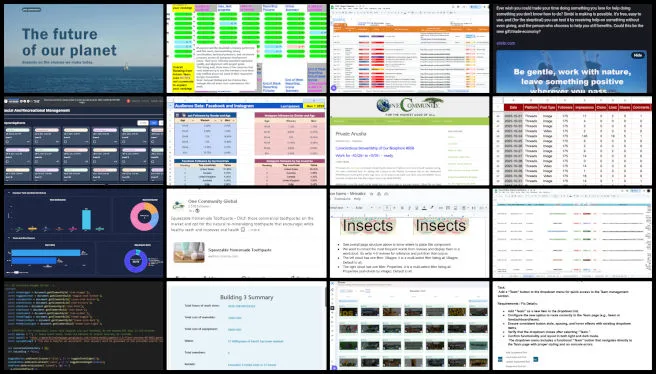The width and height of the screenshot is (656, 374).
Task: Click the right Insects word cloud image
Action: (x=440, y=226)
